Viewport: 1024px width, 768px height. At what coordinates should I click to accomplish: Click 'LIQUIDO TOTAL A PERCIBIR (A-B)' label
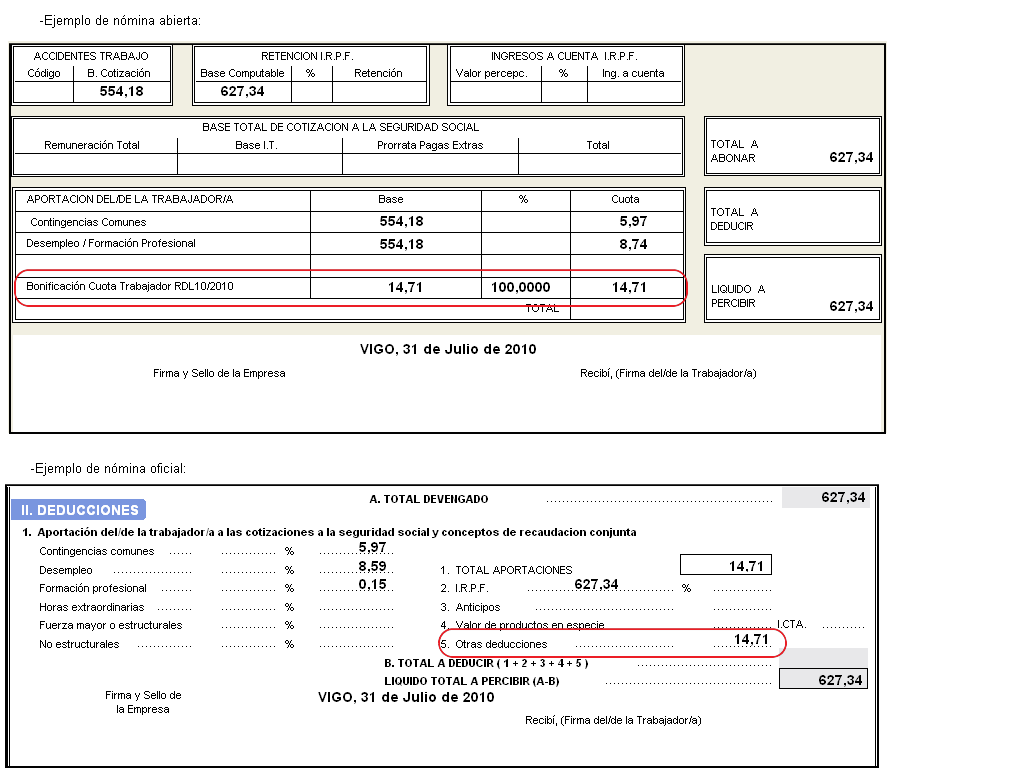click(x=472, y=681)
